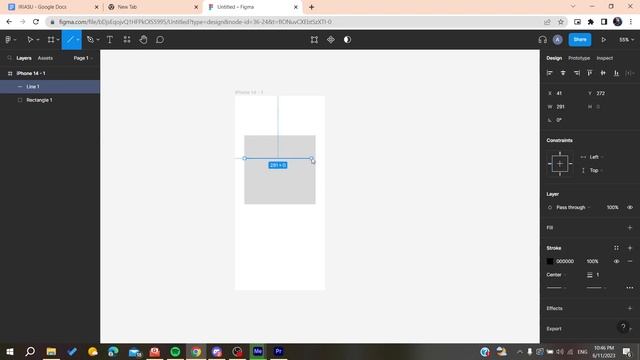640x360 pixels.
Task: Switch to the New Tab browser tab
Action: point(152,7)
